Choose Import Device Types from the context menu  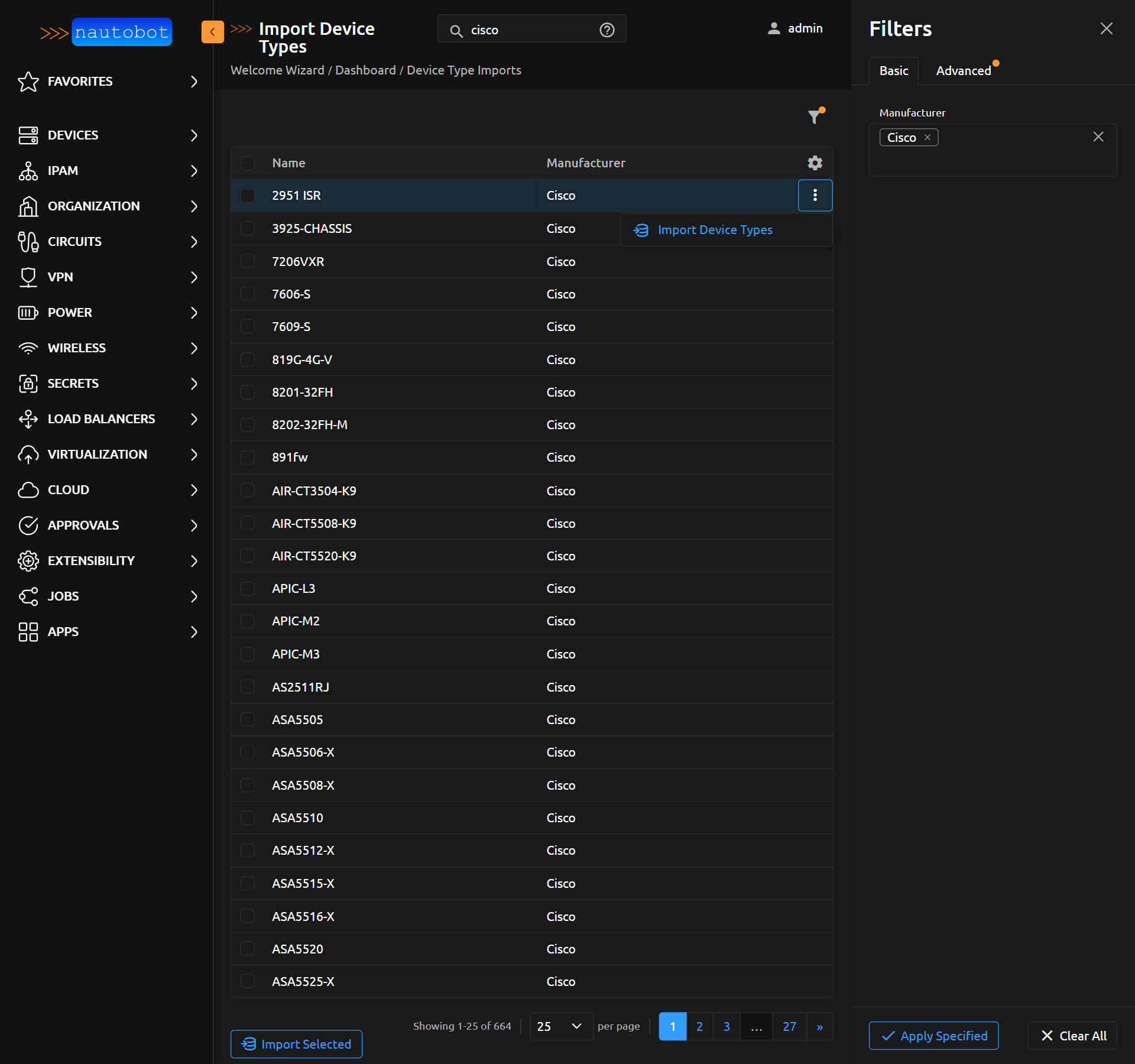pyautogui.click(x=715, y=230)
